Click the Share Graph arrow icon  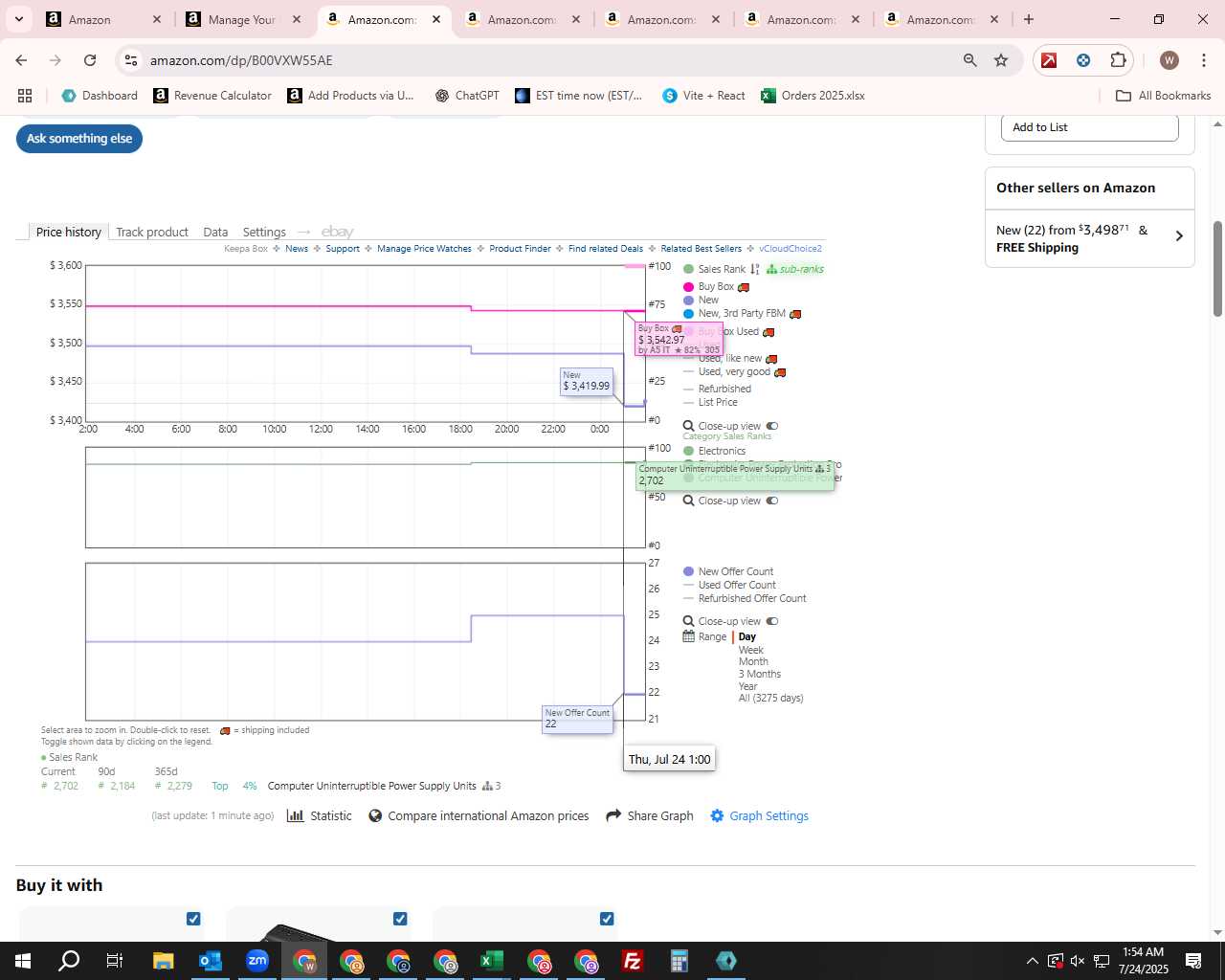pos(613,815)
